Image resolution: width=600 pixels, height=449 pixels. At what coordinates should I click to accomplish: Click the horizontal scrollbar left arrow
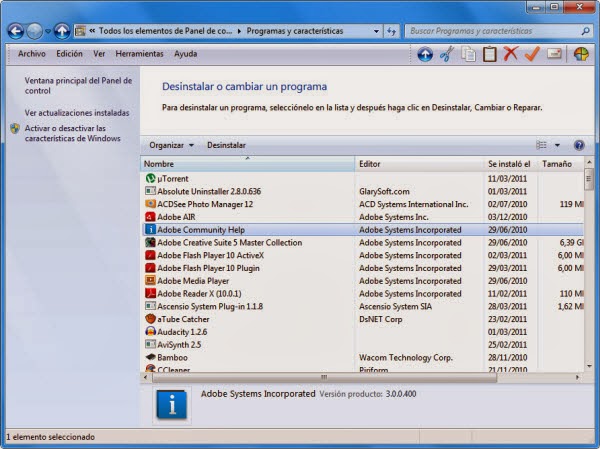coord(145,377)
